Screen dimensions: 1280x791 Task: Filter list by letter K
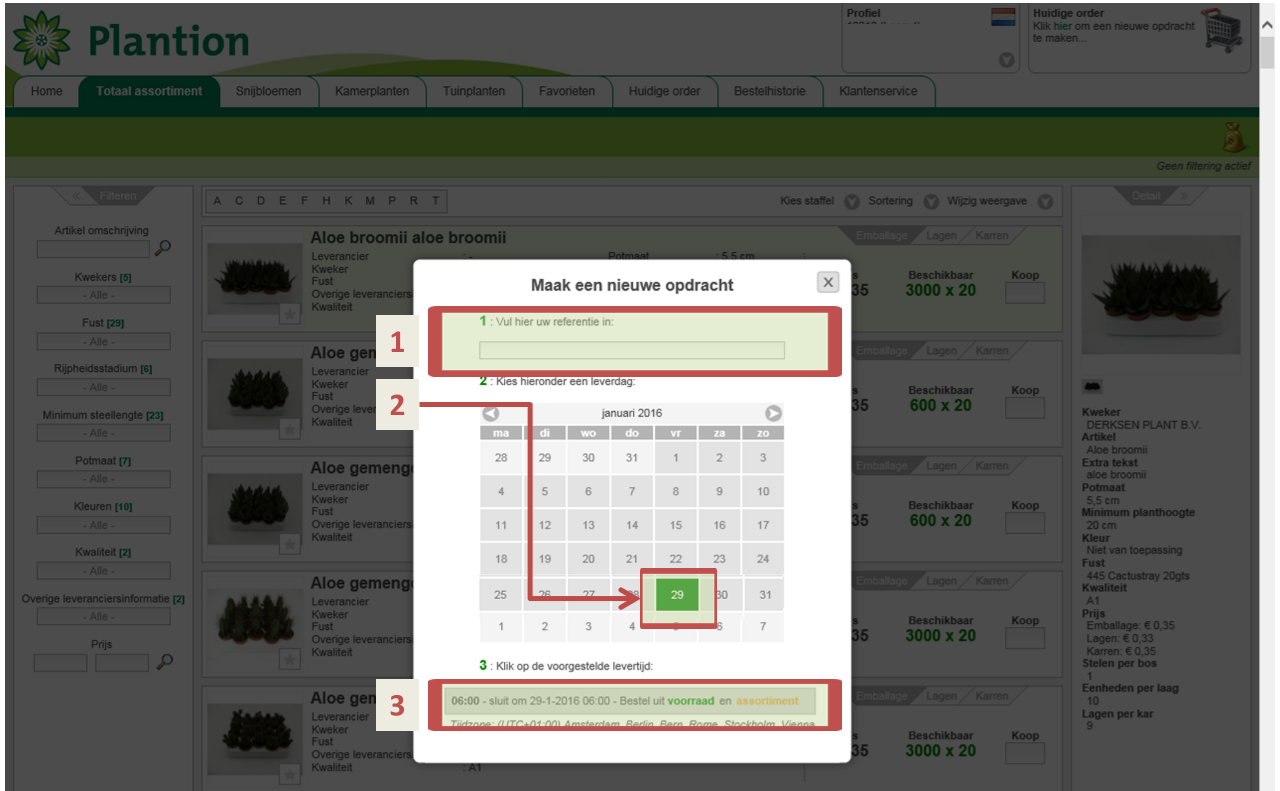pos(348,201)
